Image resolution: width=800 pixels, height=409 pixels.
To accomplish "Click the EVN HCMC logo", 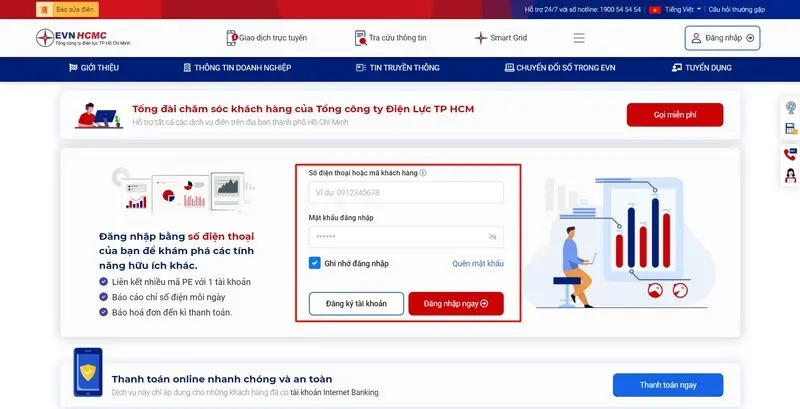I will tap(83, 38).
